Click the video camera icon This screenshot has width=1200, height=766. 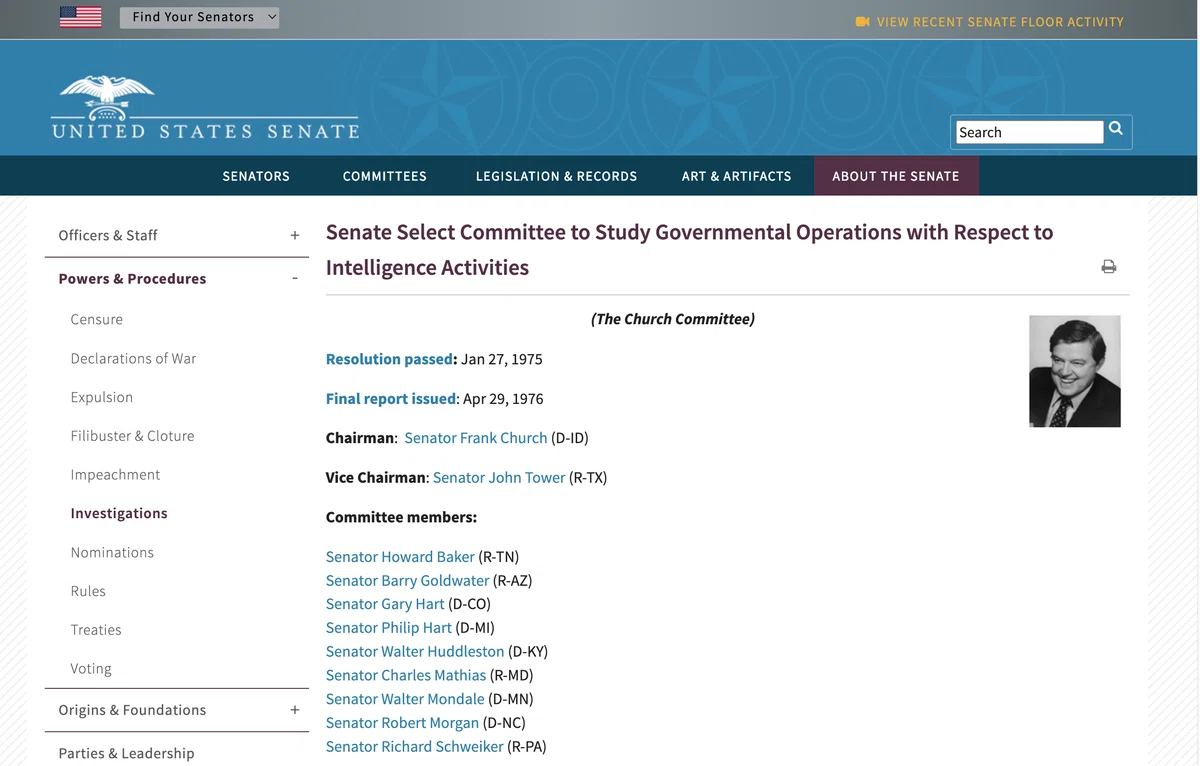[863, 22]
